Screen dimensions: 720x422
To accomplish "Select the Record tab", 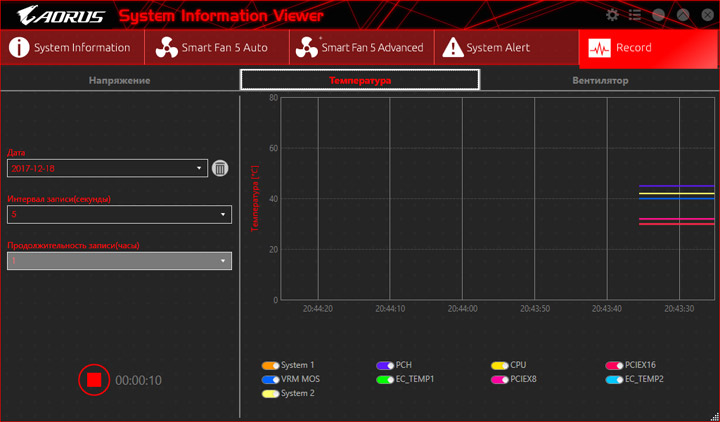I will coord(648,47).
